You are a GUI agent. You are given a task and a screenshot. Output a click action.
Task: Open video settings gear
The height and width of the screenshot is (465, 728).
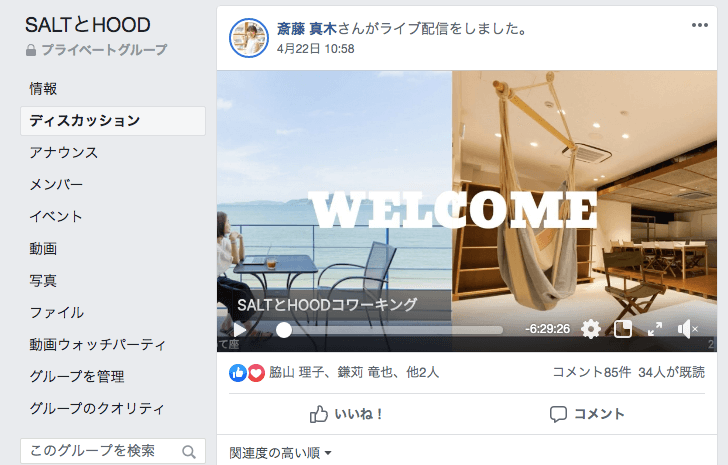coord(591,329)
